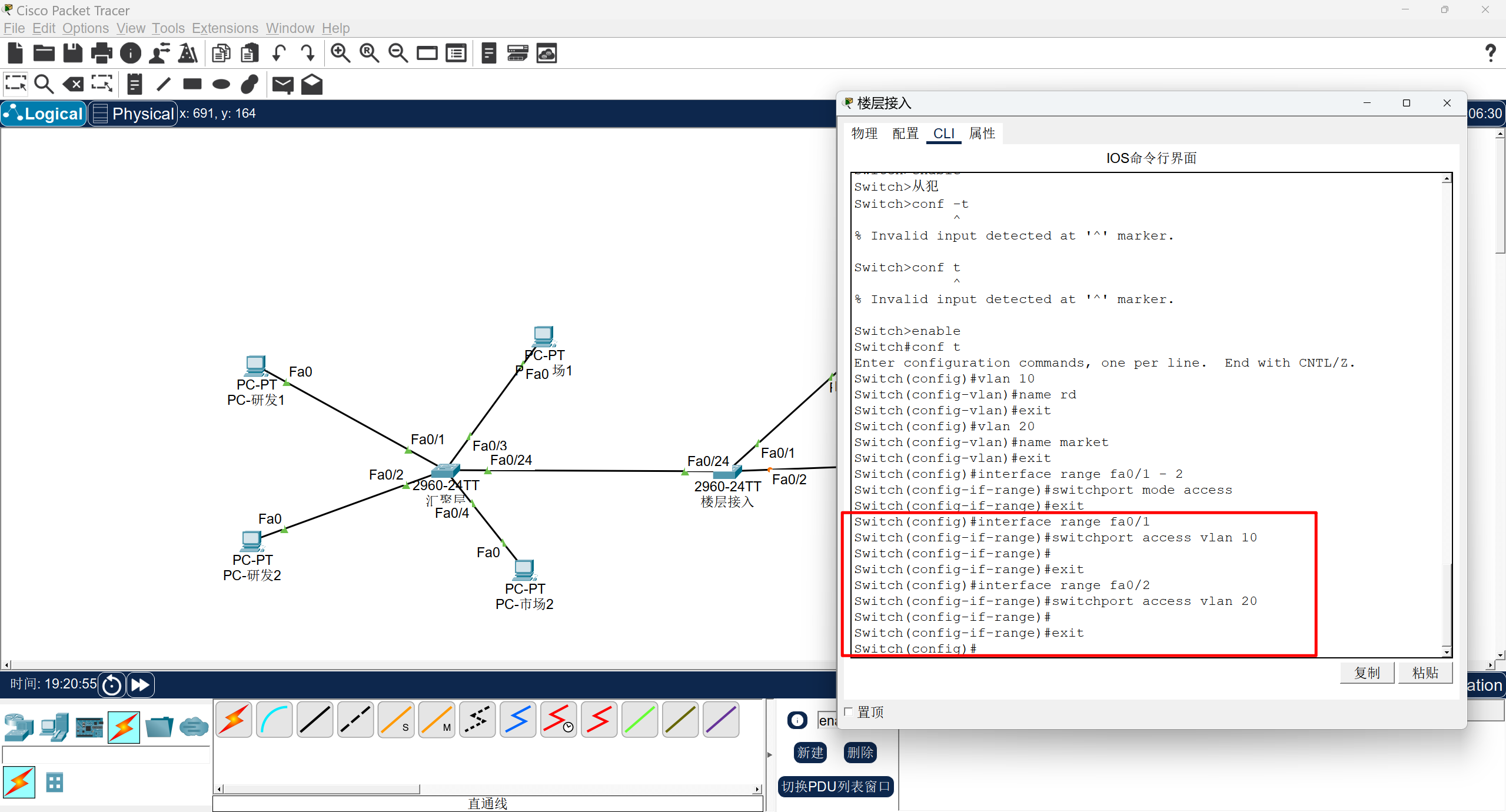
Task: Open the Tools menu
Action: click(168, 28)
